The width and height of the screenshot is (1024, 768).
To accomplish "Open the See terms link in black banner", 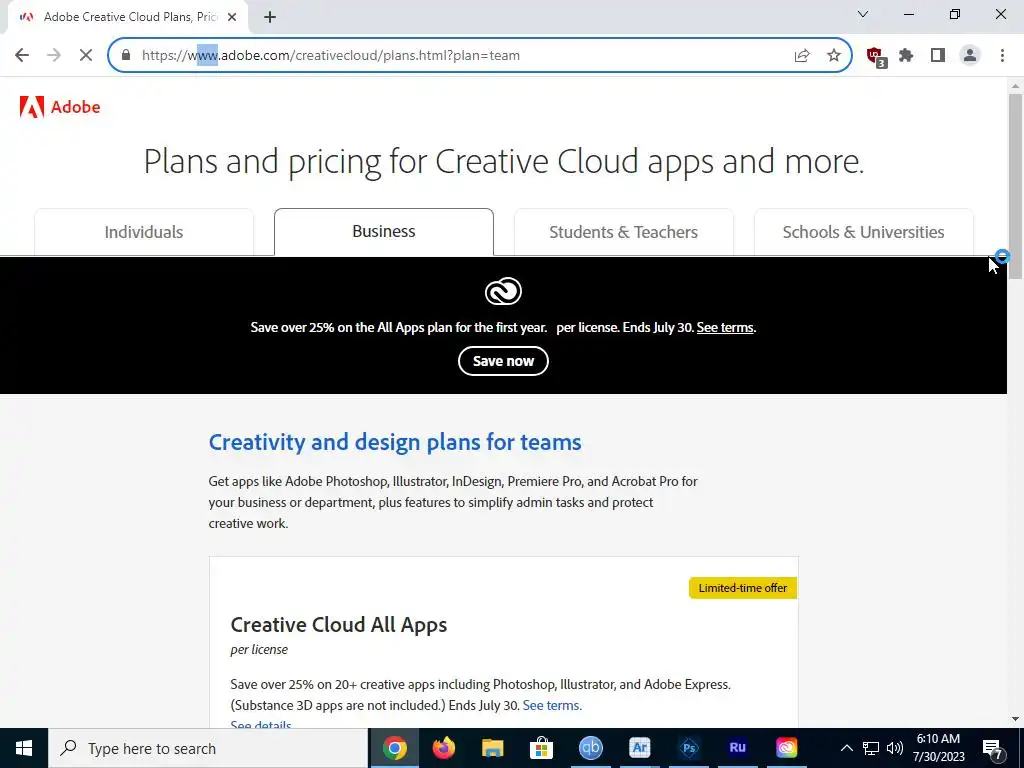I will point(725,328).
